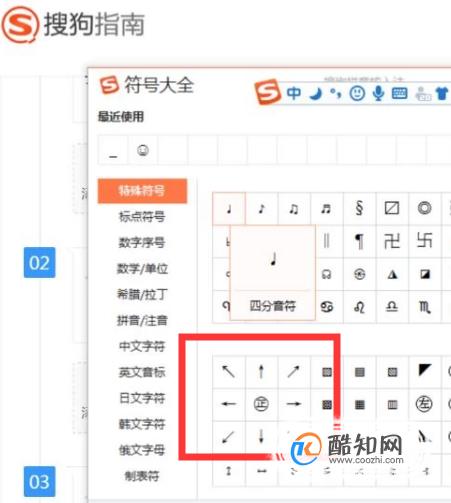Select the beamed notes symbol ♫
This screenshot has width=451, height=503.
294,209
